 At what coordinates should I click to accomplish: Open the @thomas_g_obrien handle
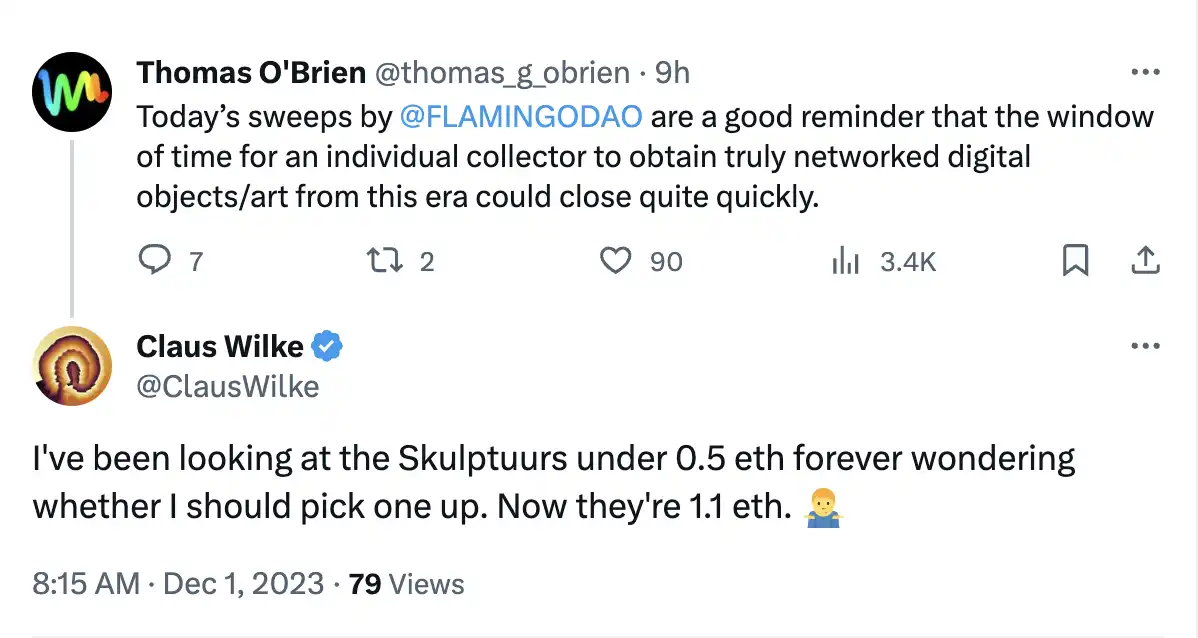point(502,73)
